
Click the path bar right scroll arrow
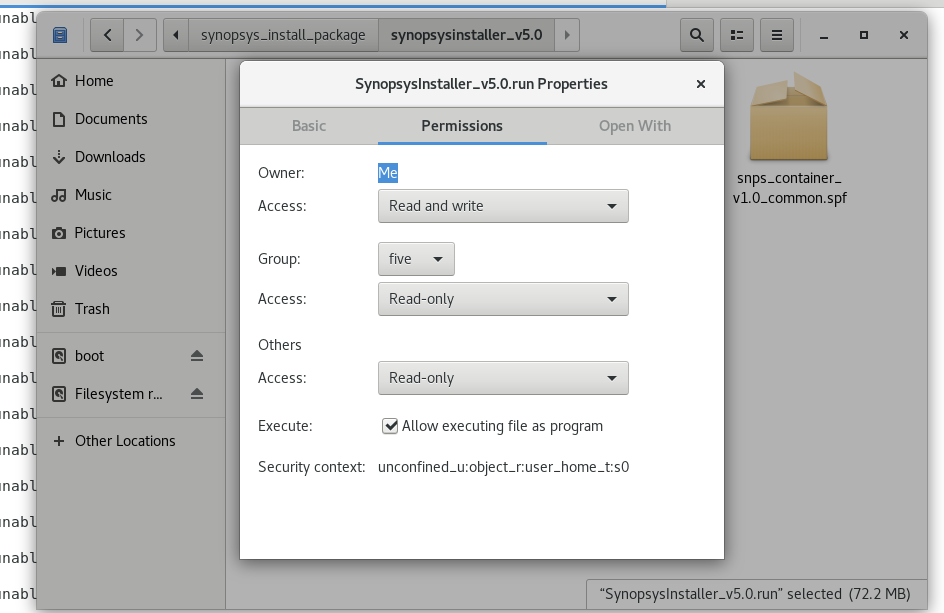click(567, 35)
